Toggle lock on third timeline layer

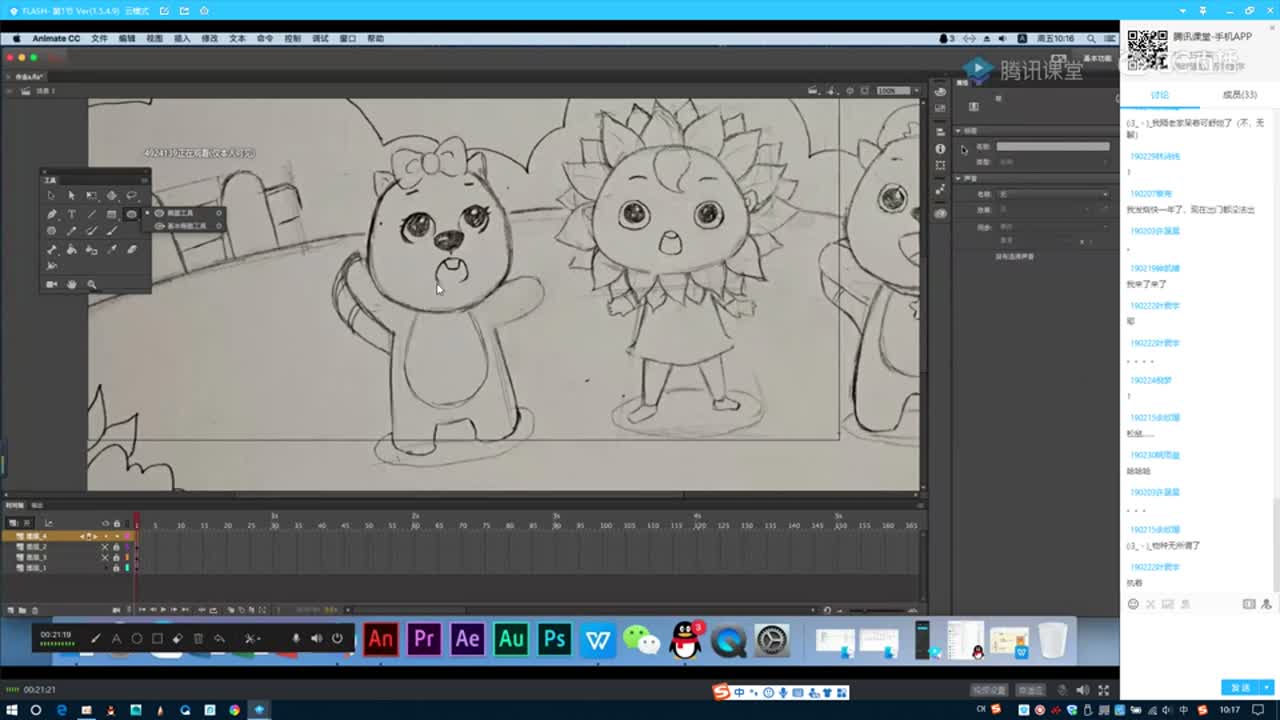coord(116,558)
